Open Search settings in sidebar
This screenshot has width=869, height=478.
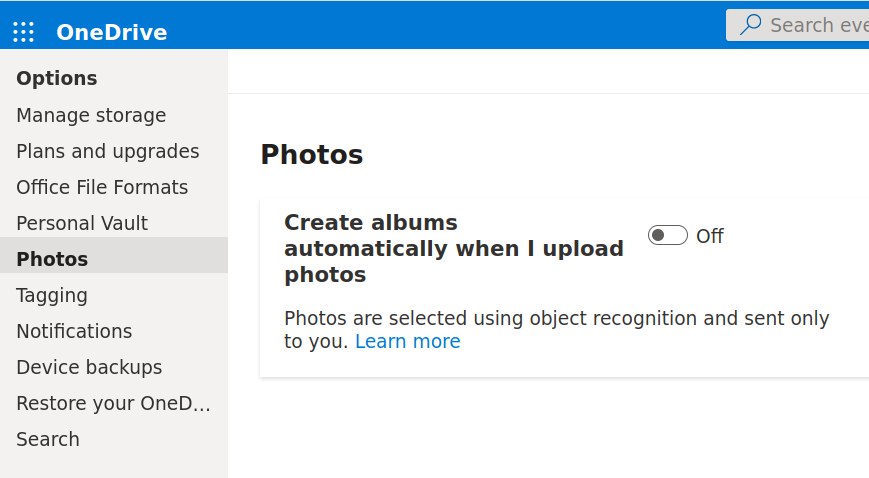pyautogui.click(x=48, y=440)
